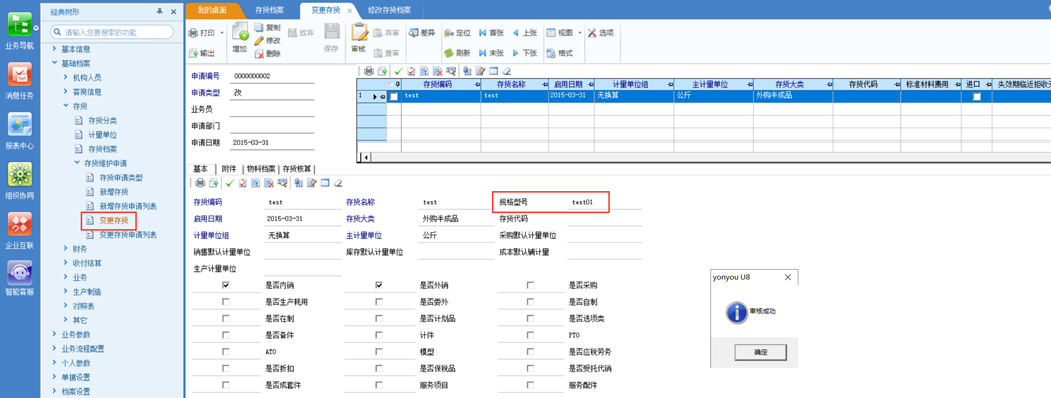Open 企业互联 in the left sidebar
Image resolution: width=1051 pixels, height=398 pixels.
20,230
